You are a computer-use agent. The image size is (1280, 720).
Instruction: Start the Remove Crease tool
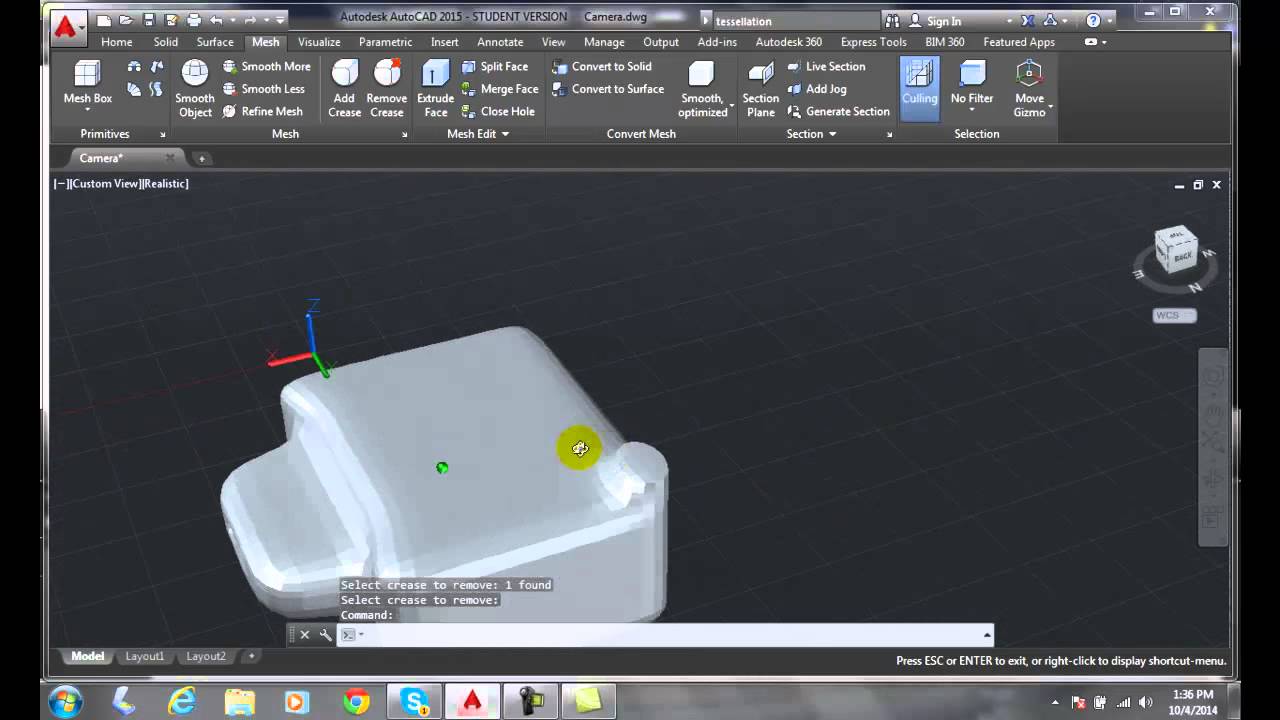[x=387, y=89]
